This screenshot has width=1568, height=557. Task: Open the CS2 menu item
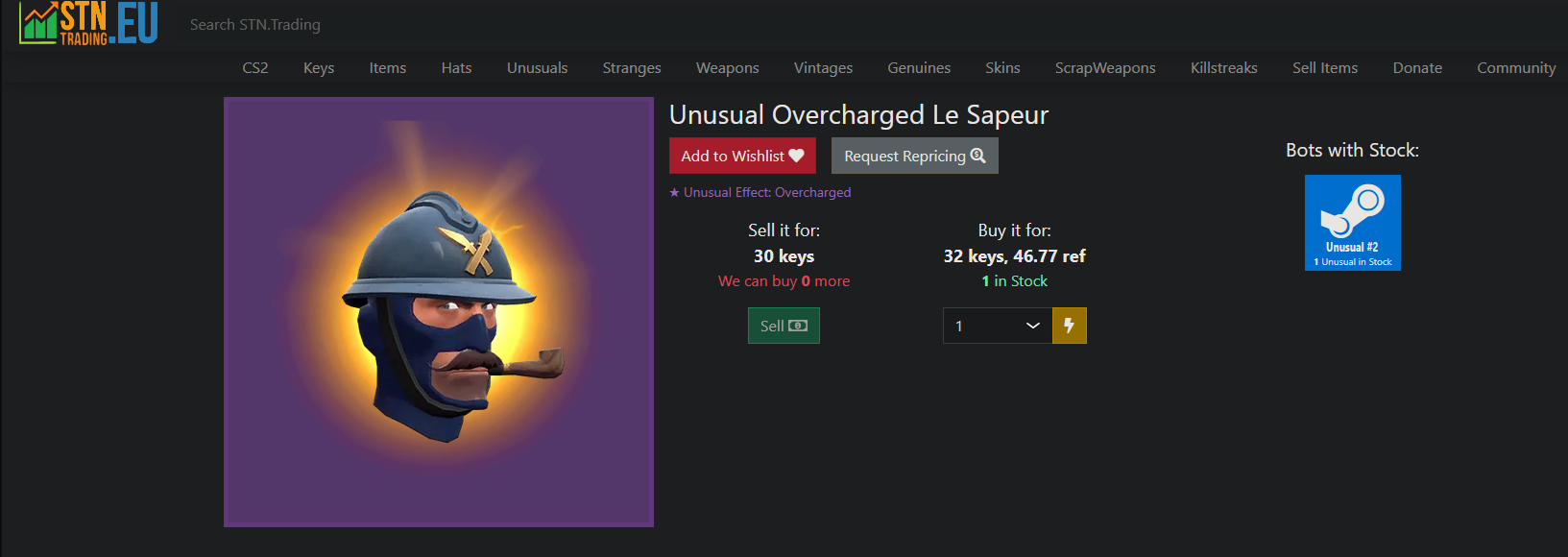(x=255, y=68)
